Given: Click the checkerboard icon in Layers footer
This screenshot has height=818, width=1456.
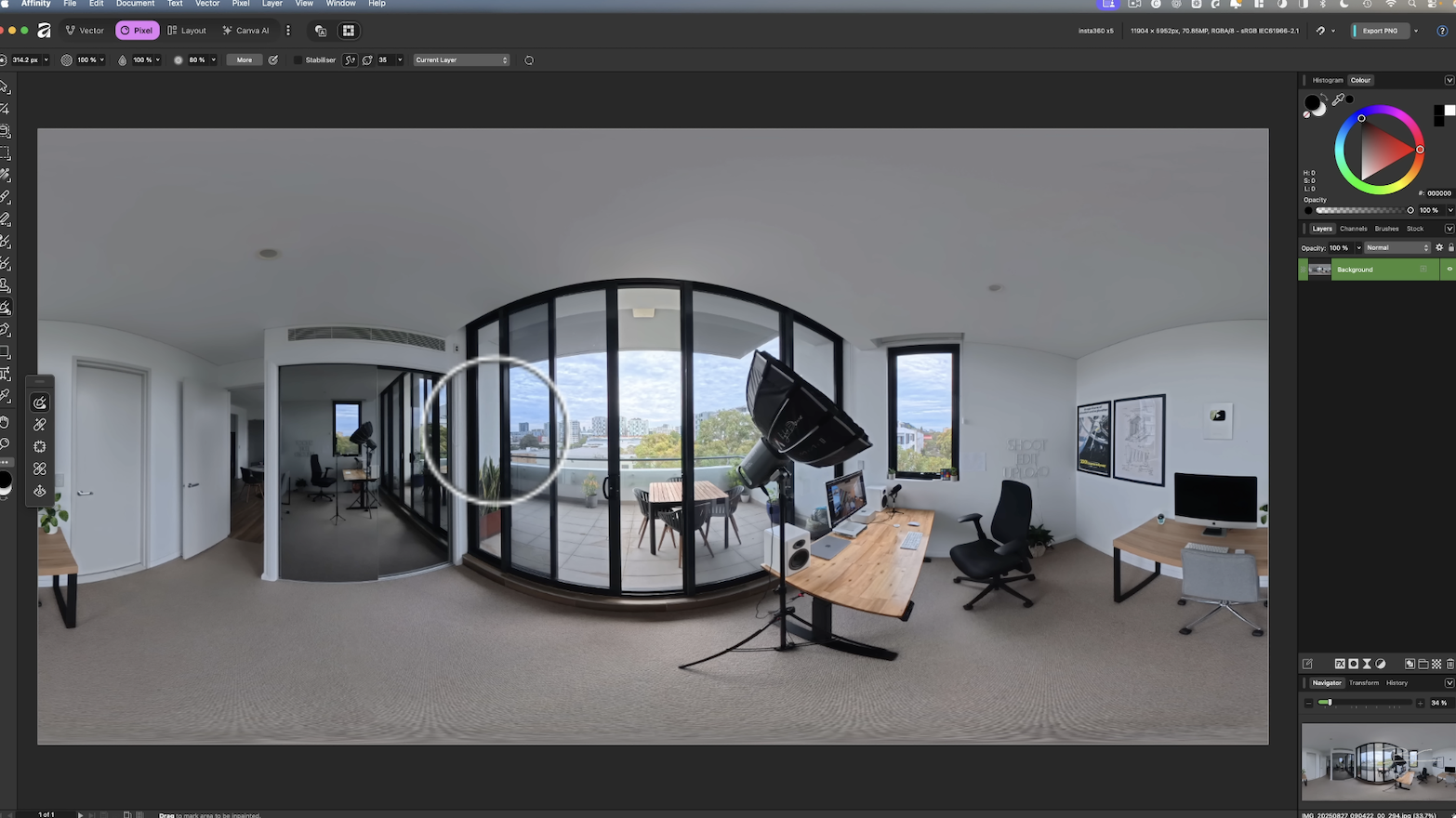Looking at the screenshot, I should [x=1436, y=664].
